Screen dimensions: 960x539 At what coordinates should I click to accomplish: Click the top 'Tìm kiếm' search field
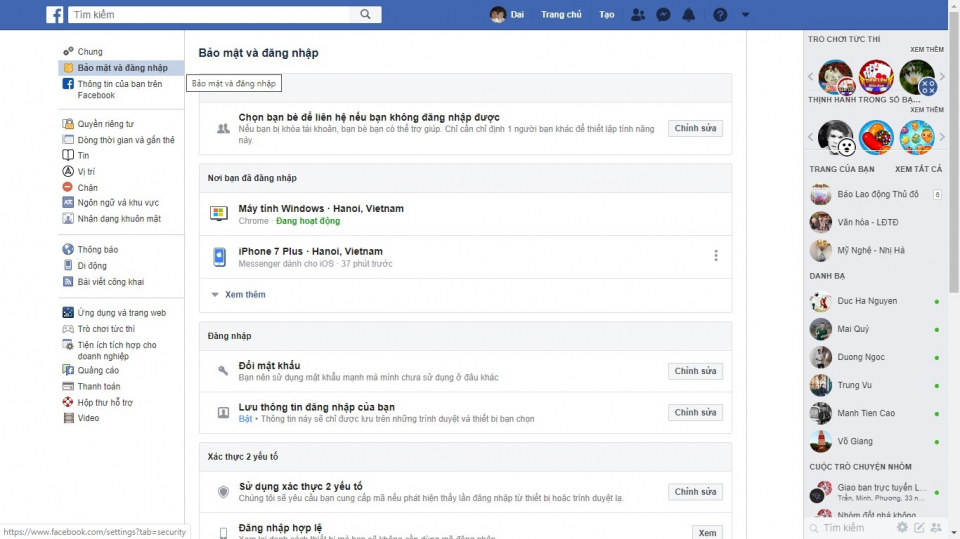click(210, 14)
